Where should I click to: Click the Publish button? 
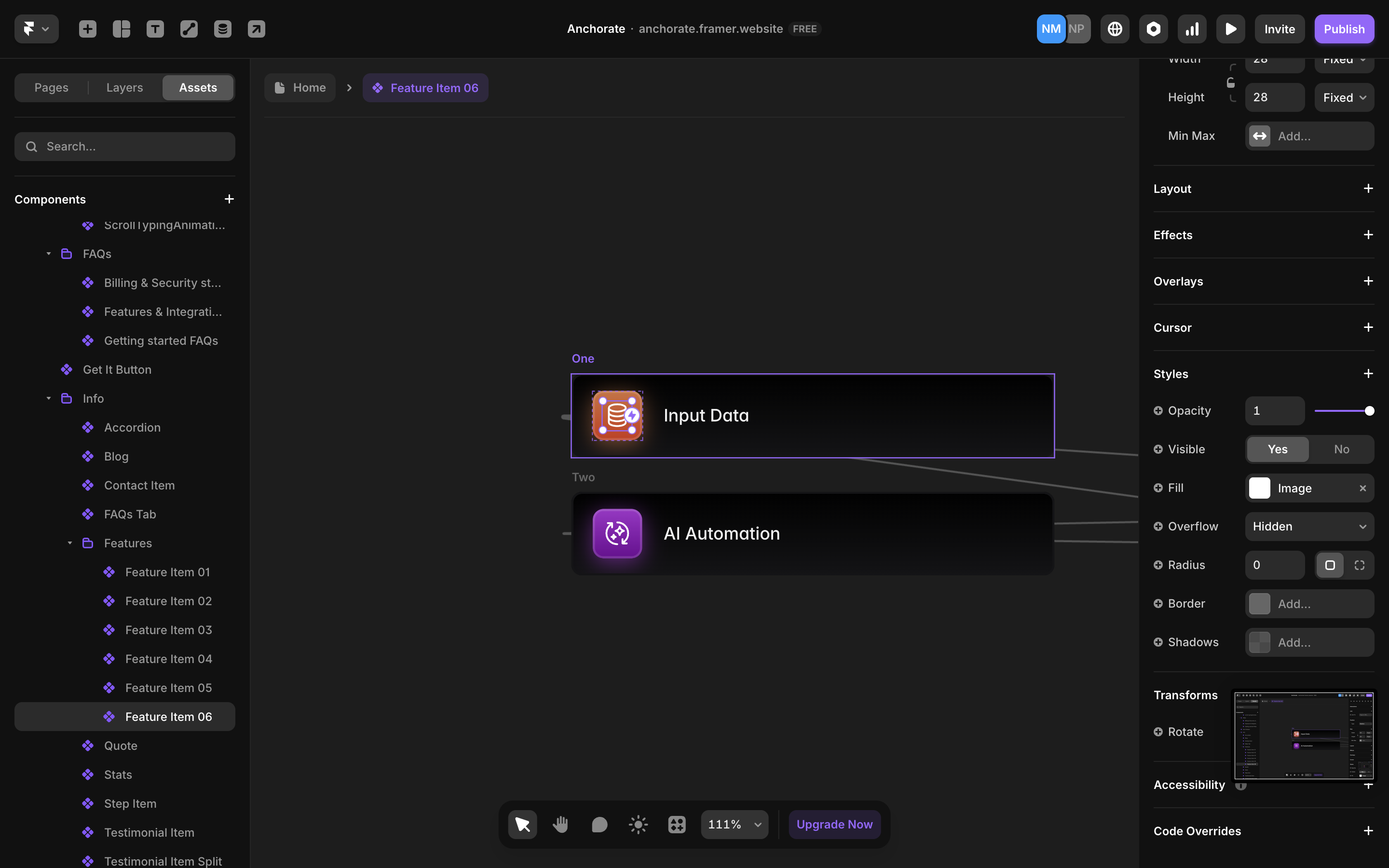pyautogui.click(x=1344, y=29)
